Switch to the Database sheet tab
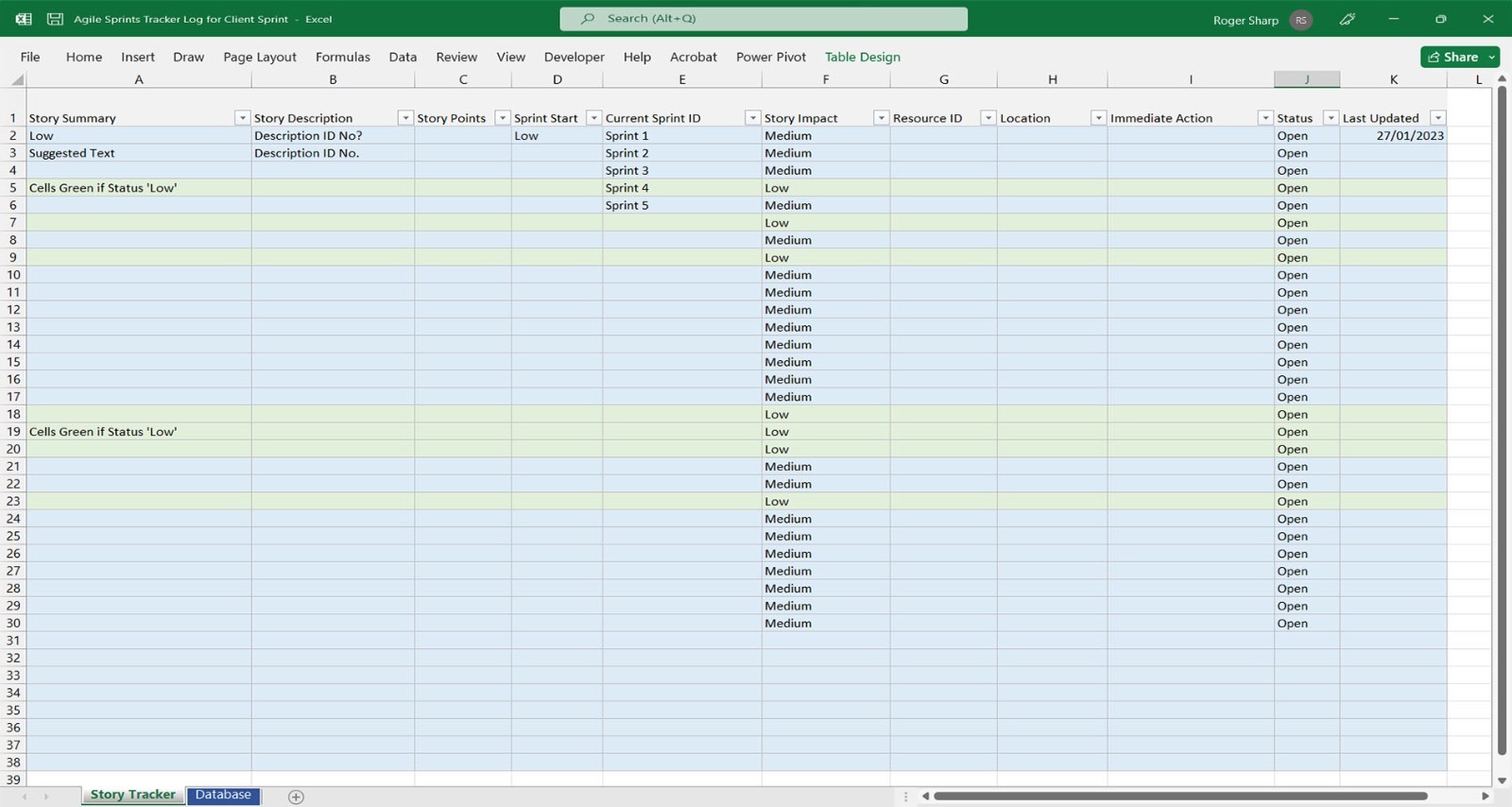This screenshot has width=1512, height=807. click(x=223, y=795)
